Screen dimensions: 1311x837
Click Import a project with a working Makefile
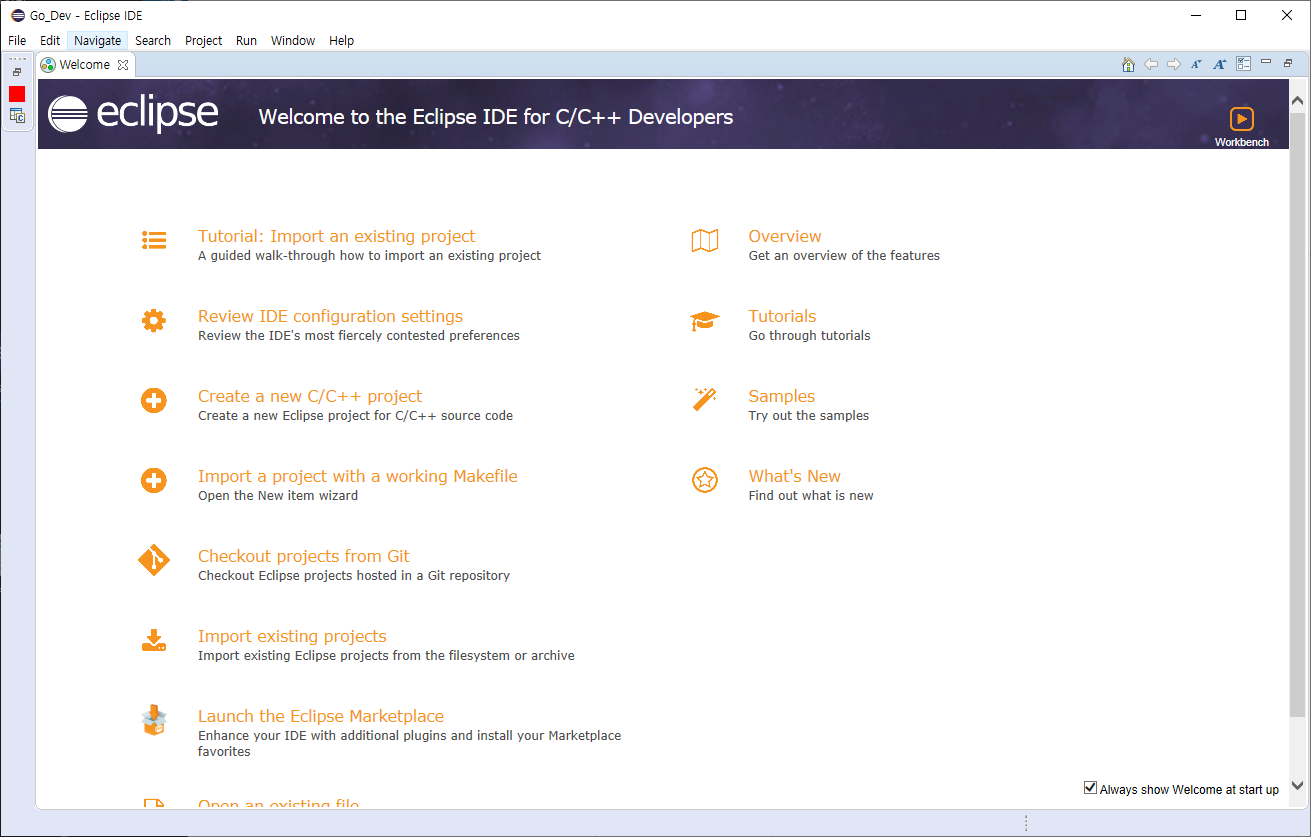[358, 476]
